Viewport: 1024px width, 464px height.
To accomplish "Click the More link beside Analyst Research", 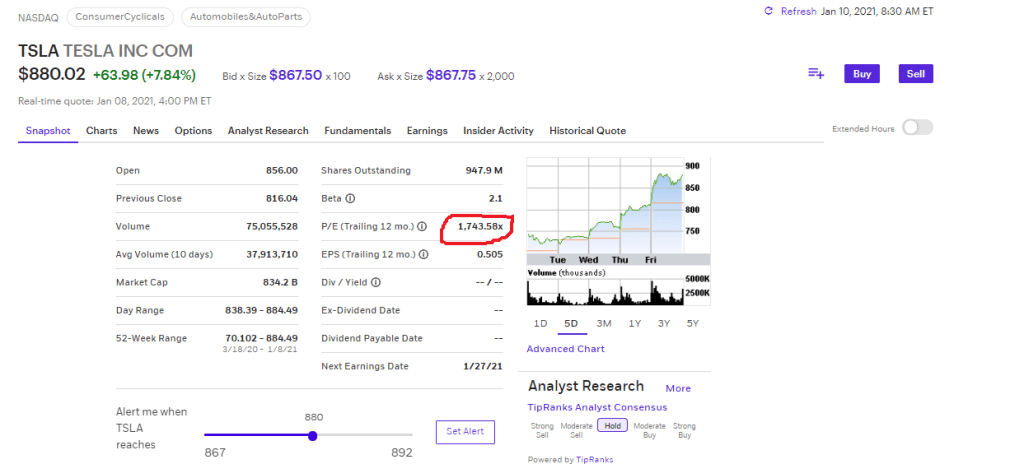I will [x=678, y=388].
